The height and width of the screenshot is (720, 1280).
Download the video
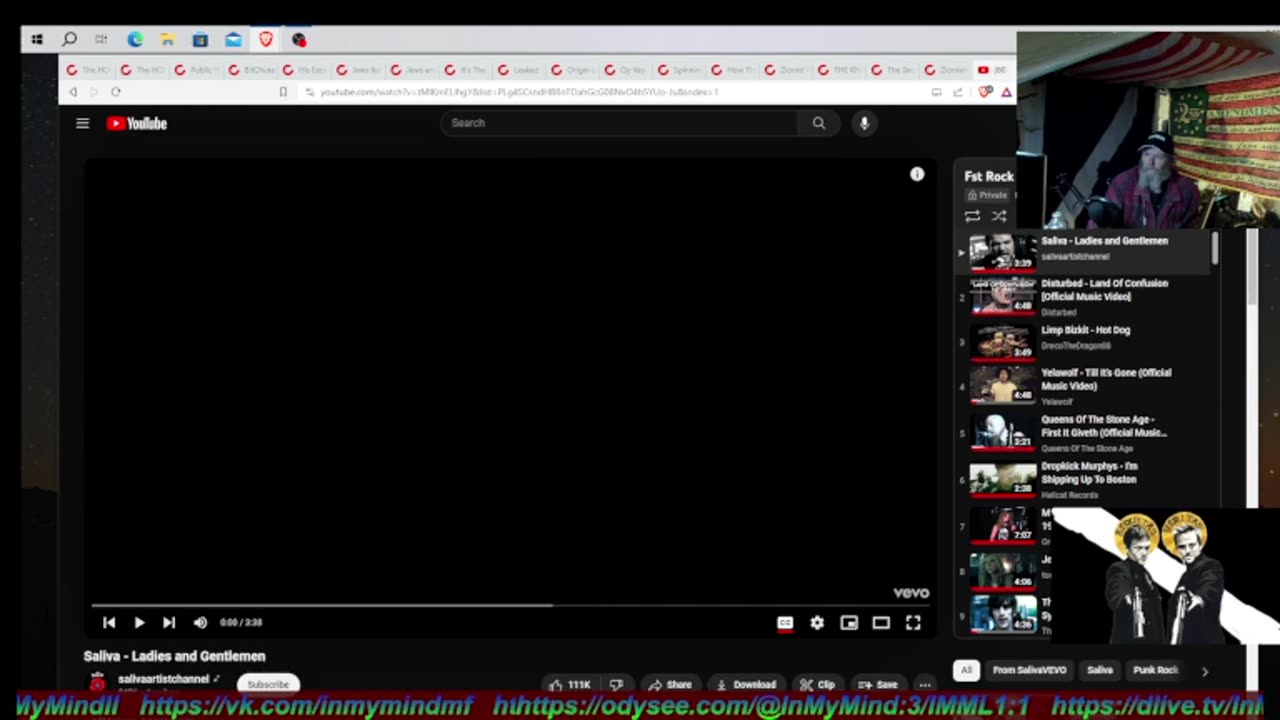[x=746, y=685]
